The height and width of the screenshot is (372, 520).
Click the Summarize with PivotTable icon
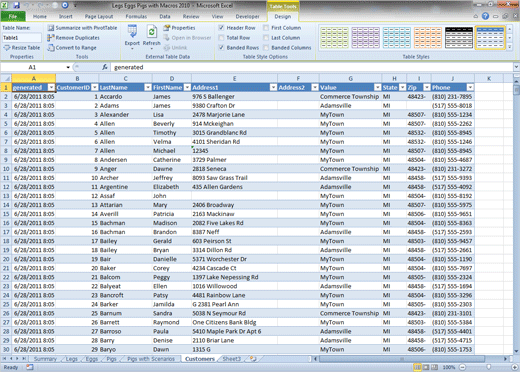(x=51, y=28)
